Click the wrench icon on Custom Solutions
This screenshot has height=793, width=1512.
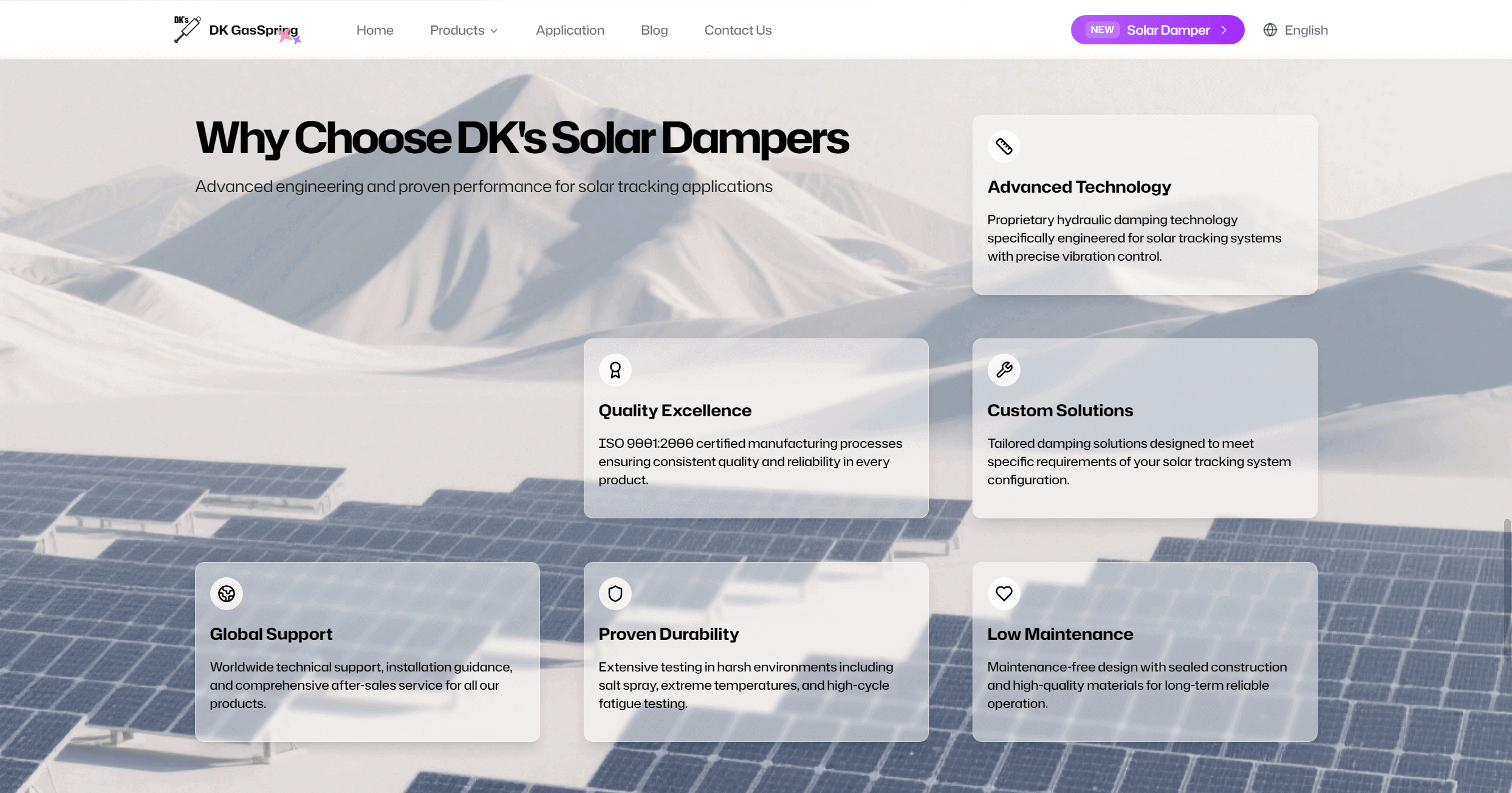(x=1004, y=370)
